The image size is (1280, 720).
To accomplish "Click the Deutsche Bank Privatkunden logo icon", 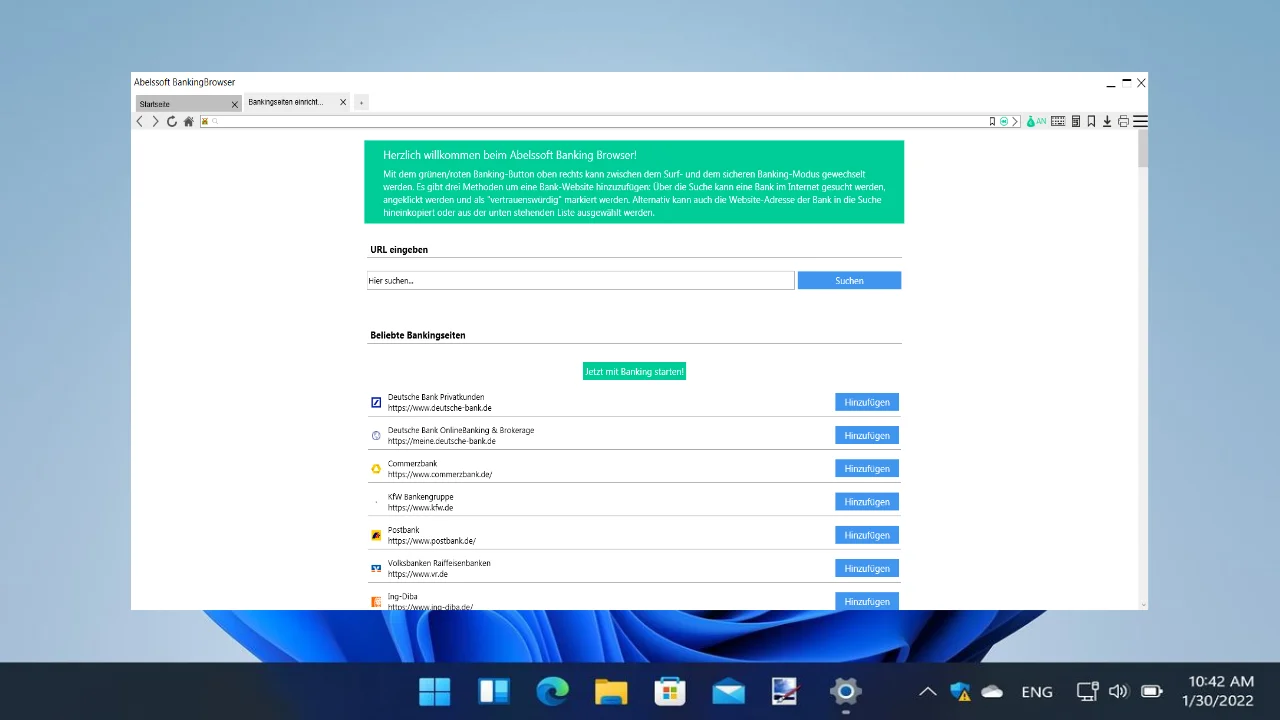I will coord(376,402).
